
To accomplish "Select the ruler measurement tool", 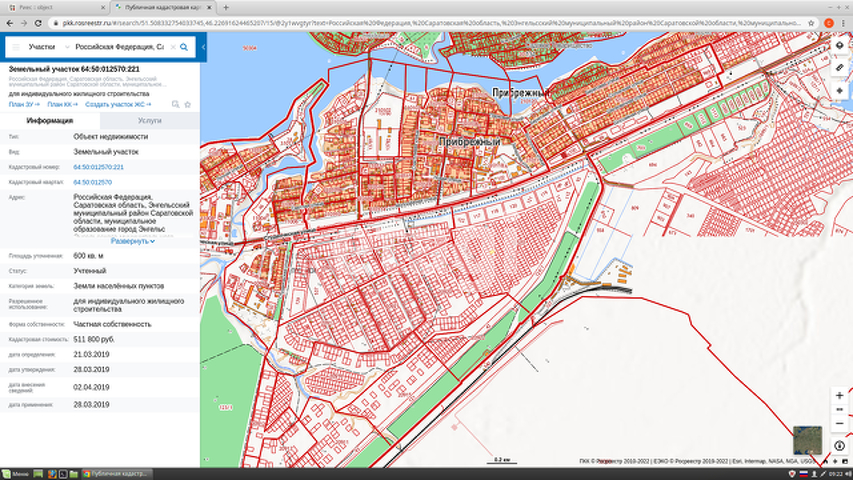I will (839, 68).
